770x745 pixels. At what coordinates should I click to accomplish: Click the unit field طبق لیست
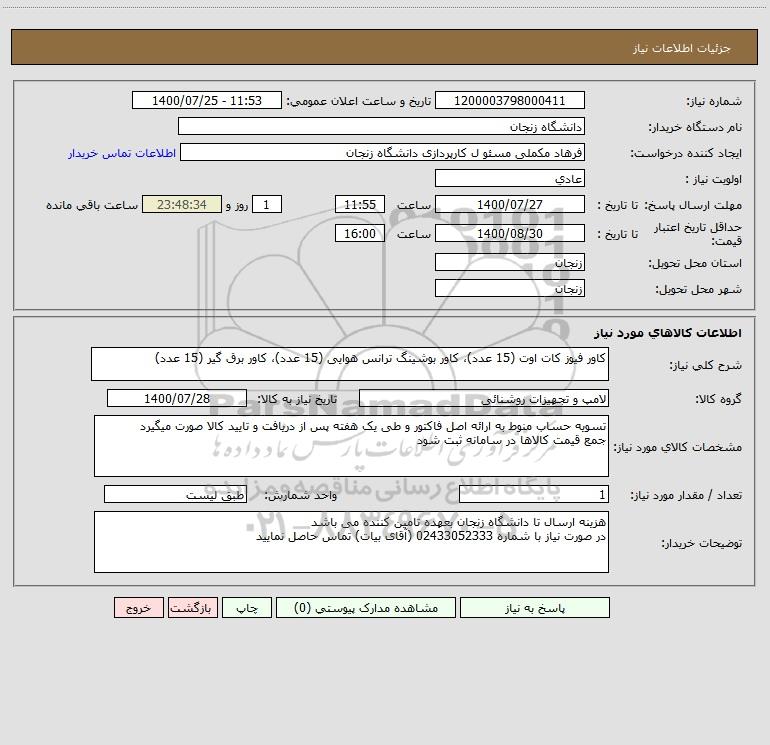point(175,495)
